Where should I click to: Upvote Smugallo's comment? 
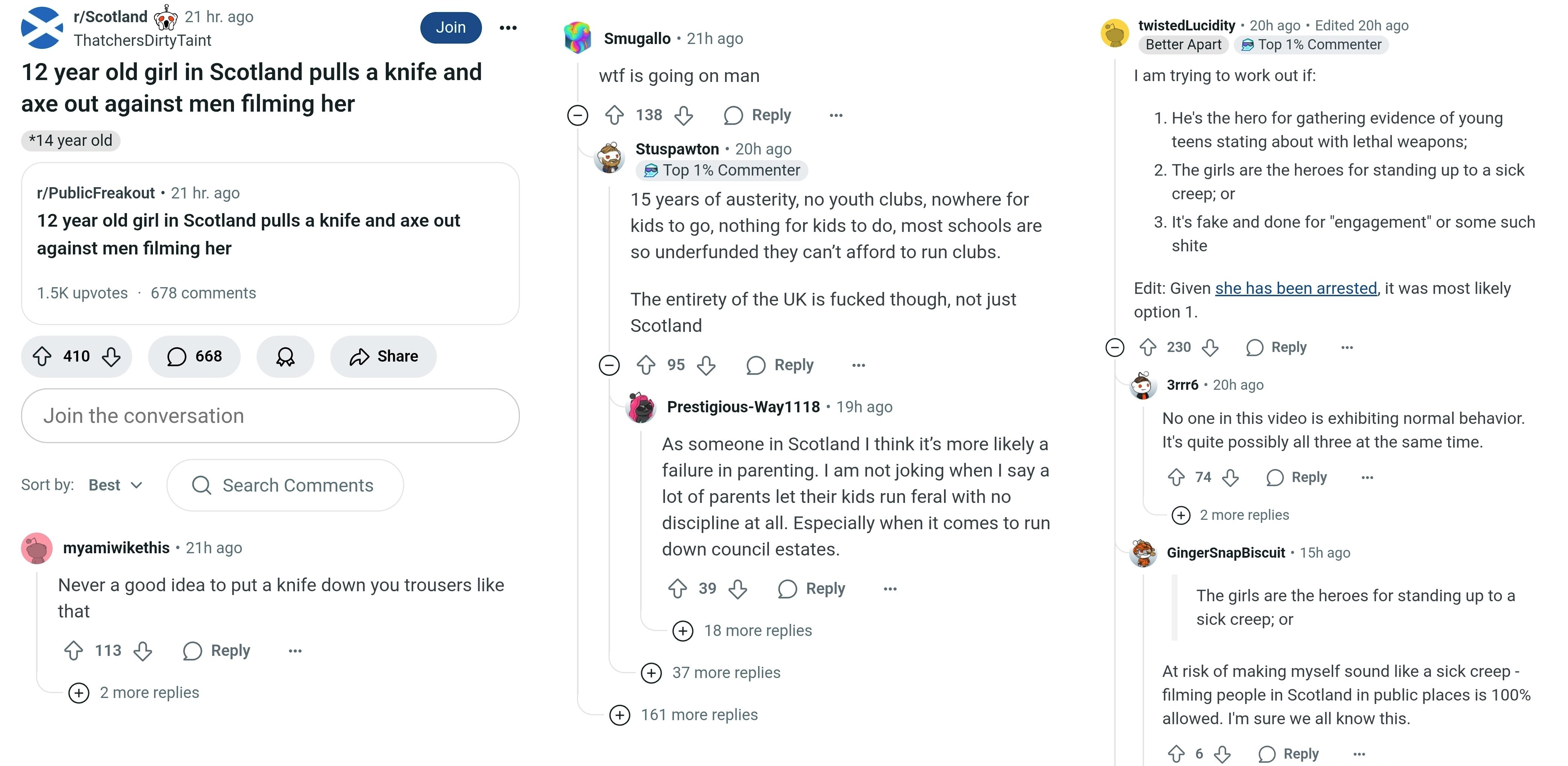[614, 115]
